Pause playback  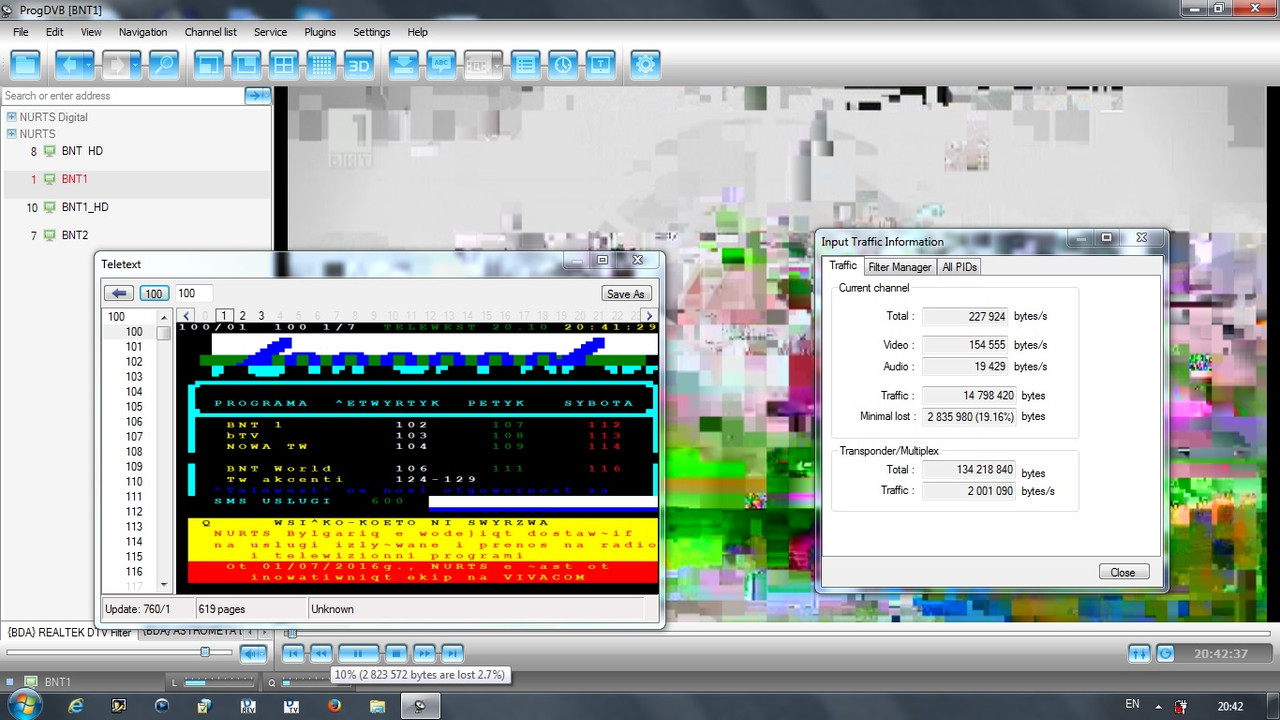click(x=358, y=653)
